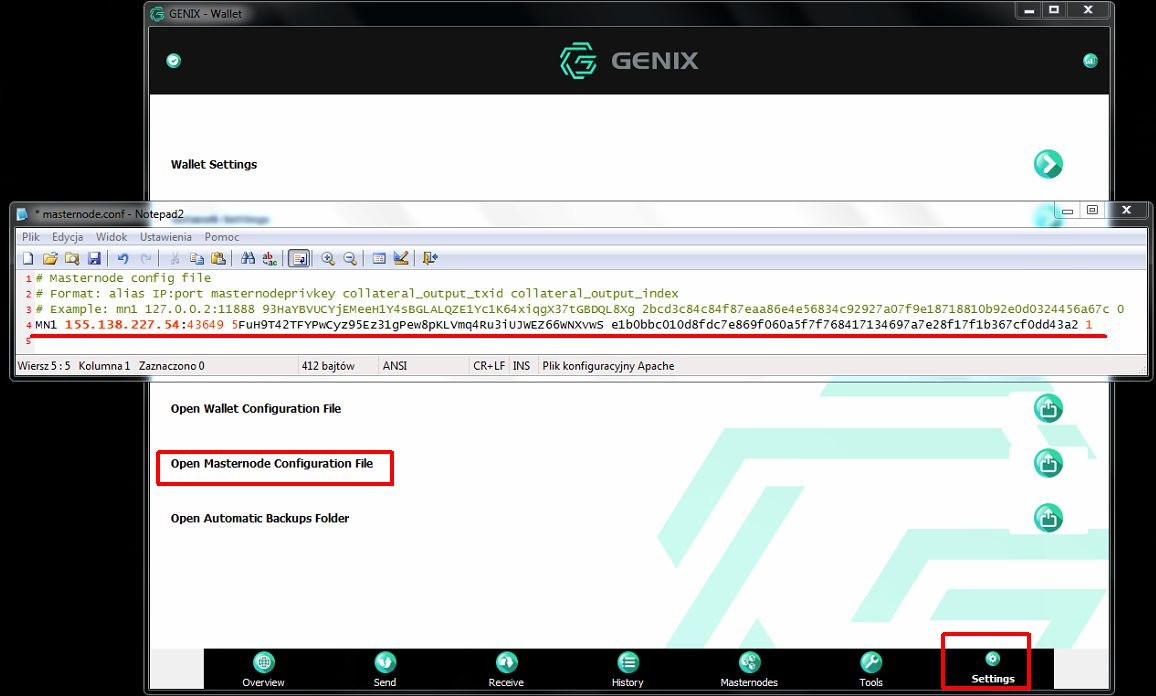The image size is (1156, 696).
Task: Click the CR+LF line ending status entry
Action: point(489,366)
